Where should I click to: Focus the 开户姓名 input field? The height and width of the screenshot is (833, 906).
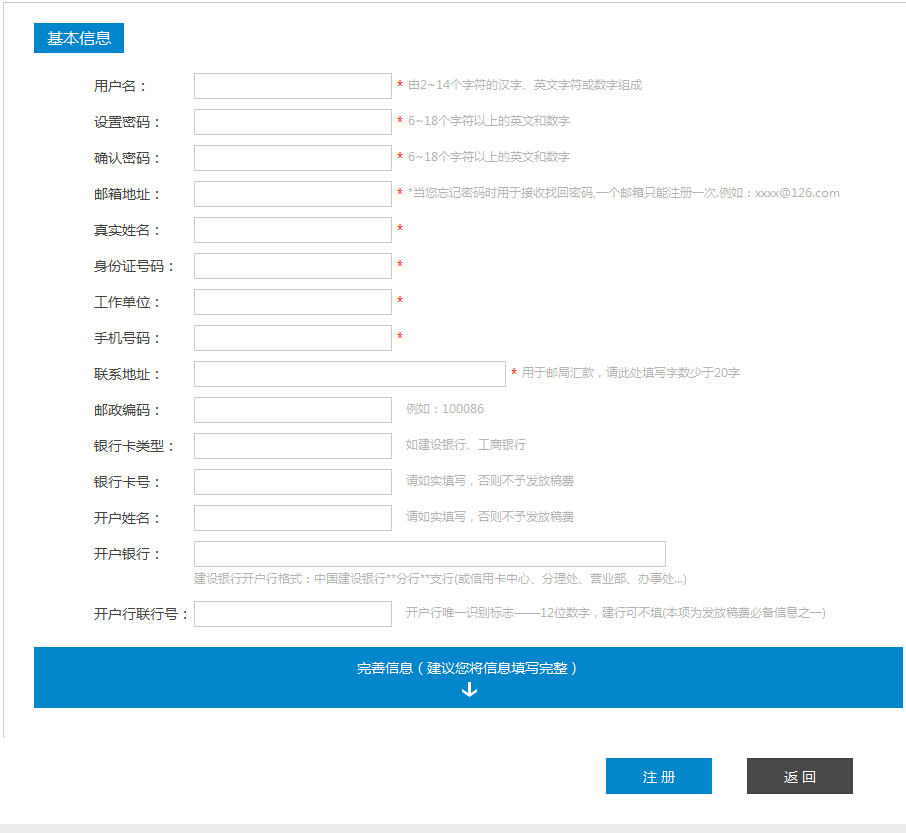(x=292, y=518)
